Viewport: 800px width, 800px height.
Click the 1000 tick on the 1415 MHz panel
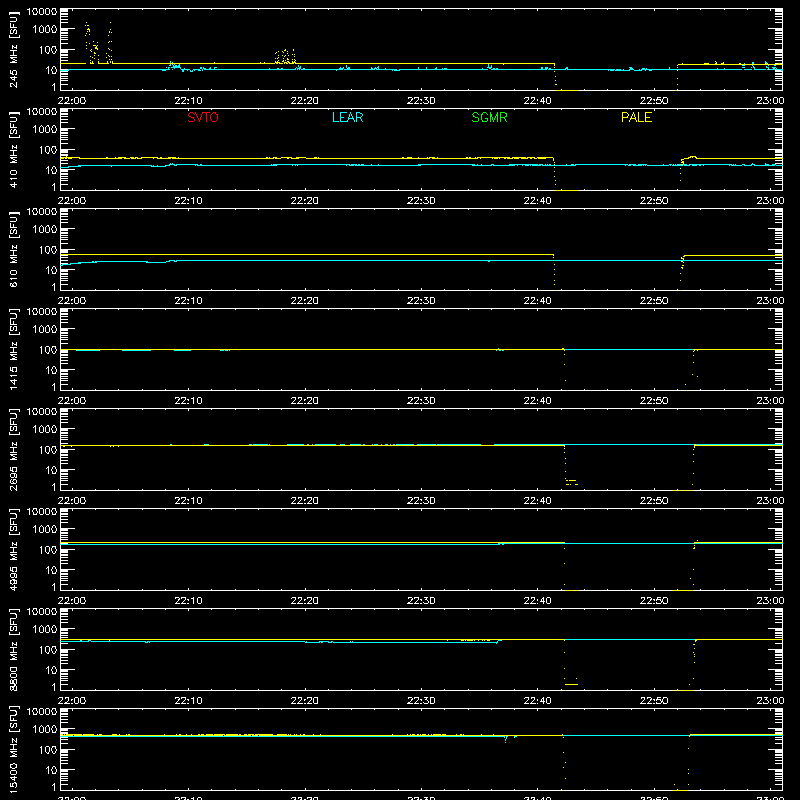[45, 329]
